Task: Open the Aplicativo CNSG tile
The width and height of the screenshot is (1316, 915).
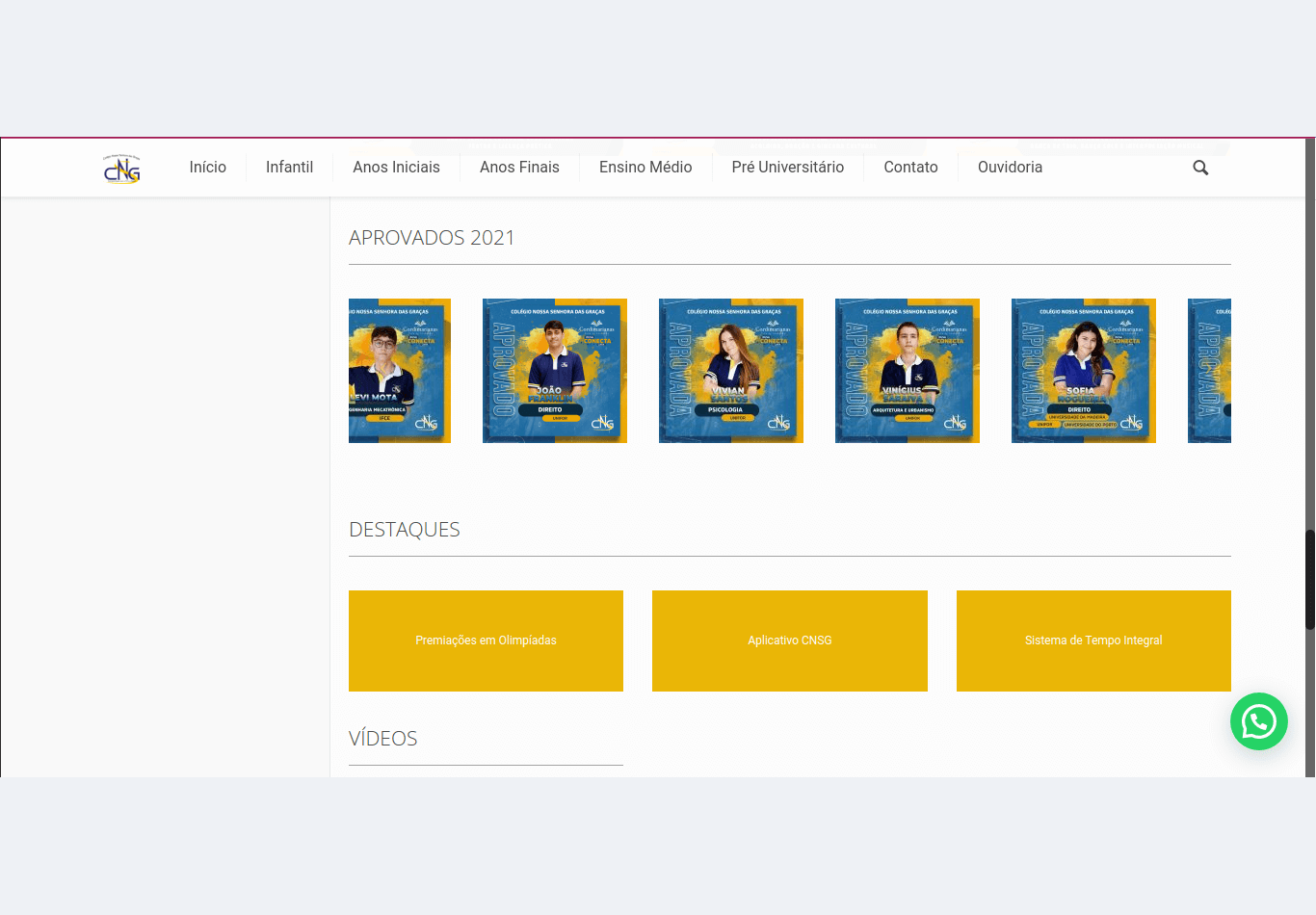Action: [x=789, y=640]
